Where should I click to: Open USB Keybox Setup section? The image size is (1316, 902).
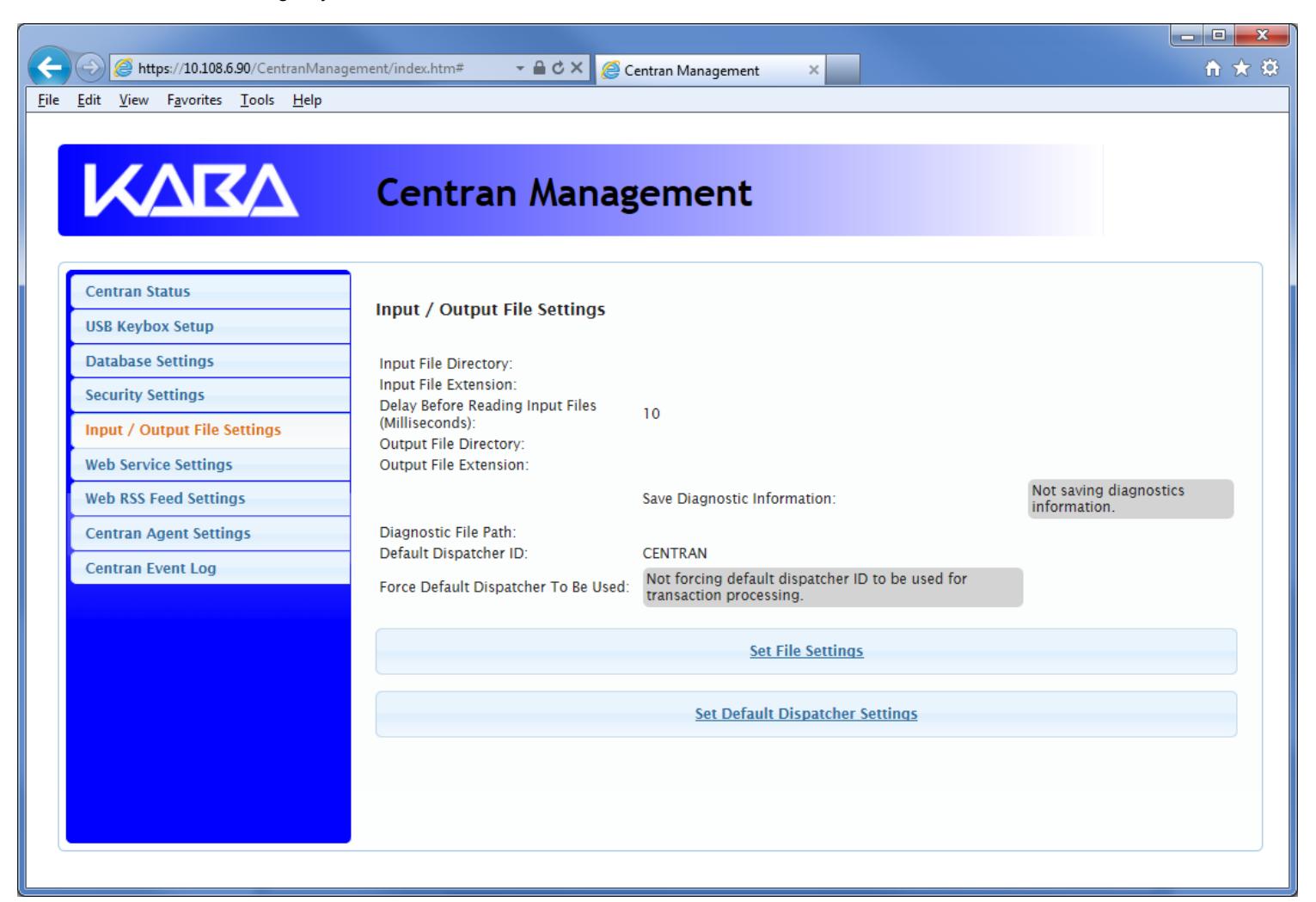coord(211,326)
